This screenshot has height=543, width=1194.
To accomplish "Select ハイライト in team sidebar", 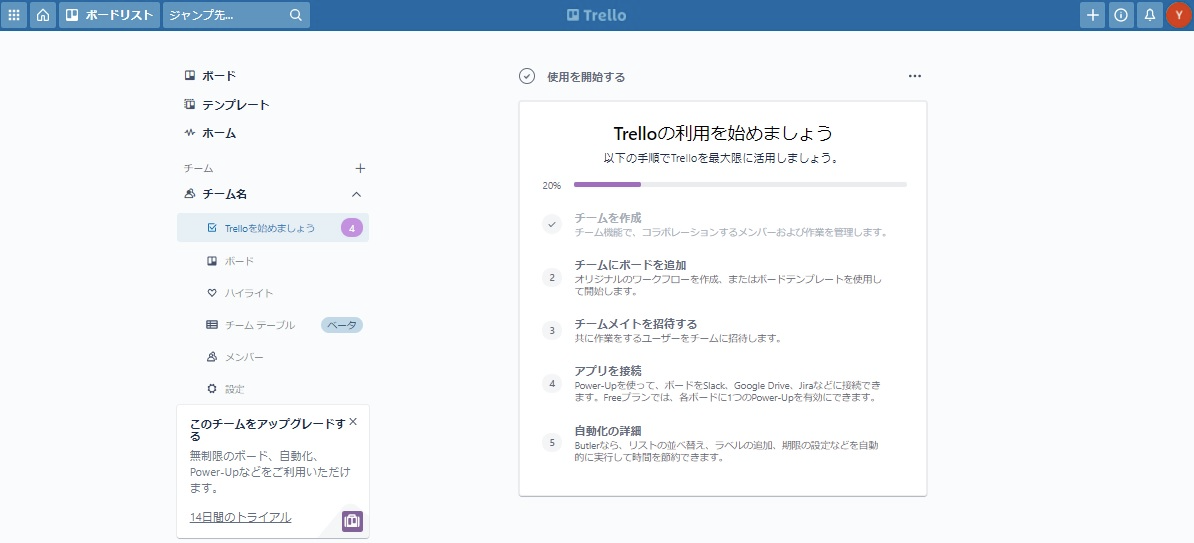I will 248,293.
